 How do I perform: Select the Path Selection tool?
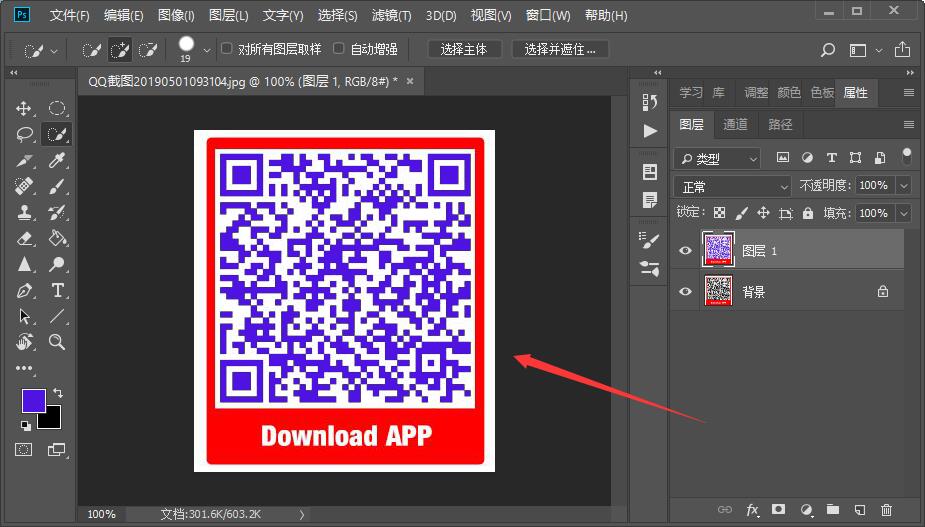pyautogui.click(x=24, y=316)
